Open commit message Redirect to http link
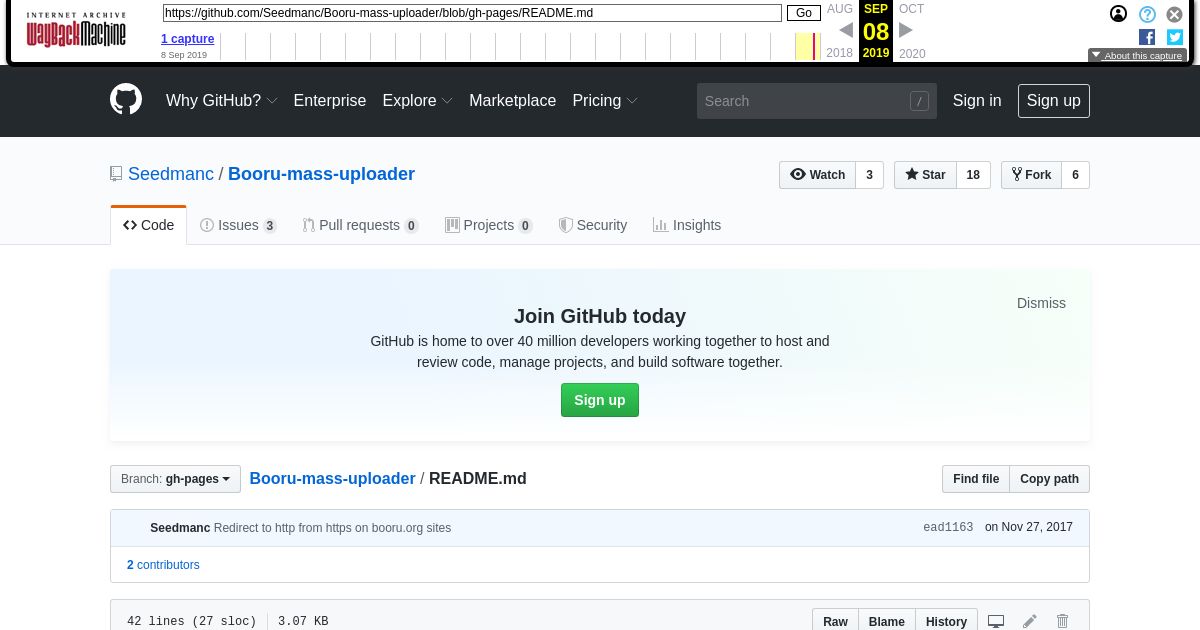 [x=332, y=528]
